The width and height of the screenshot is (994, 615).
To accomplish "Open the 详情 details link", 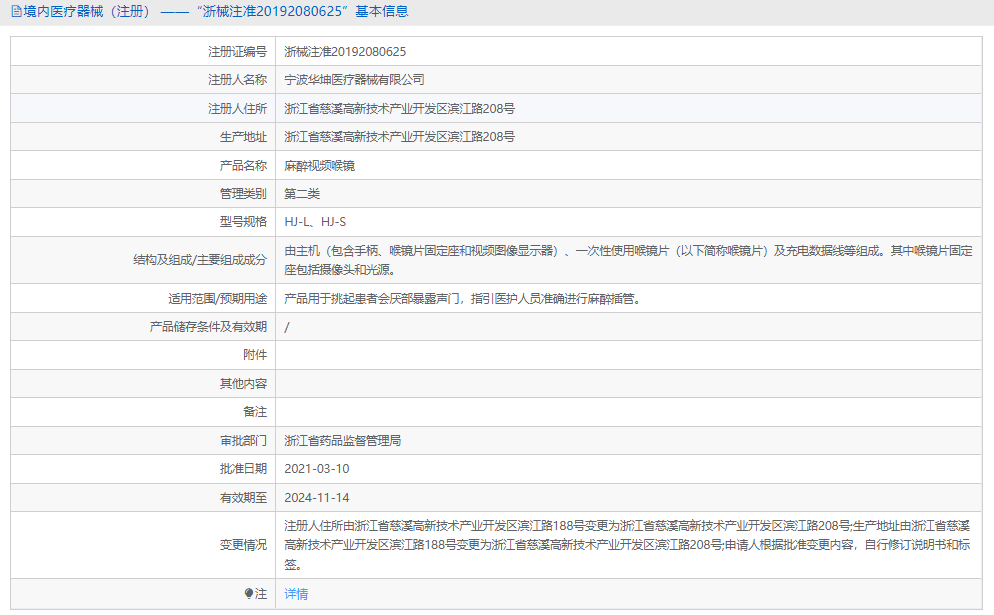I will click(x=297, y=594).
